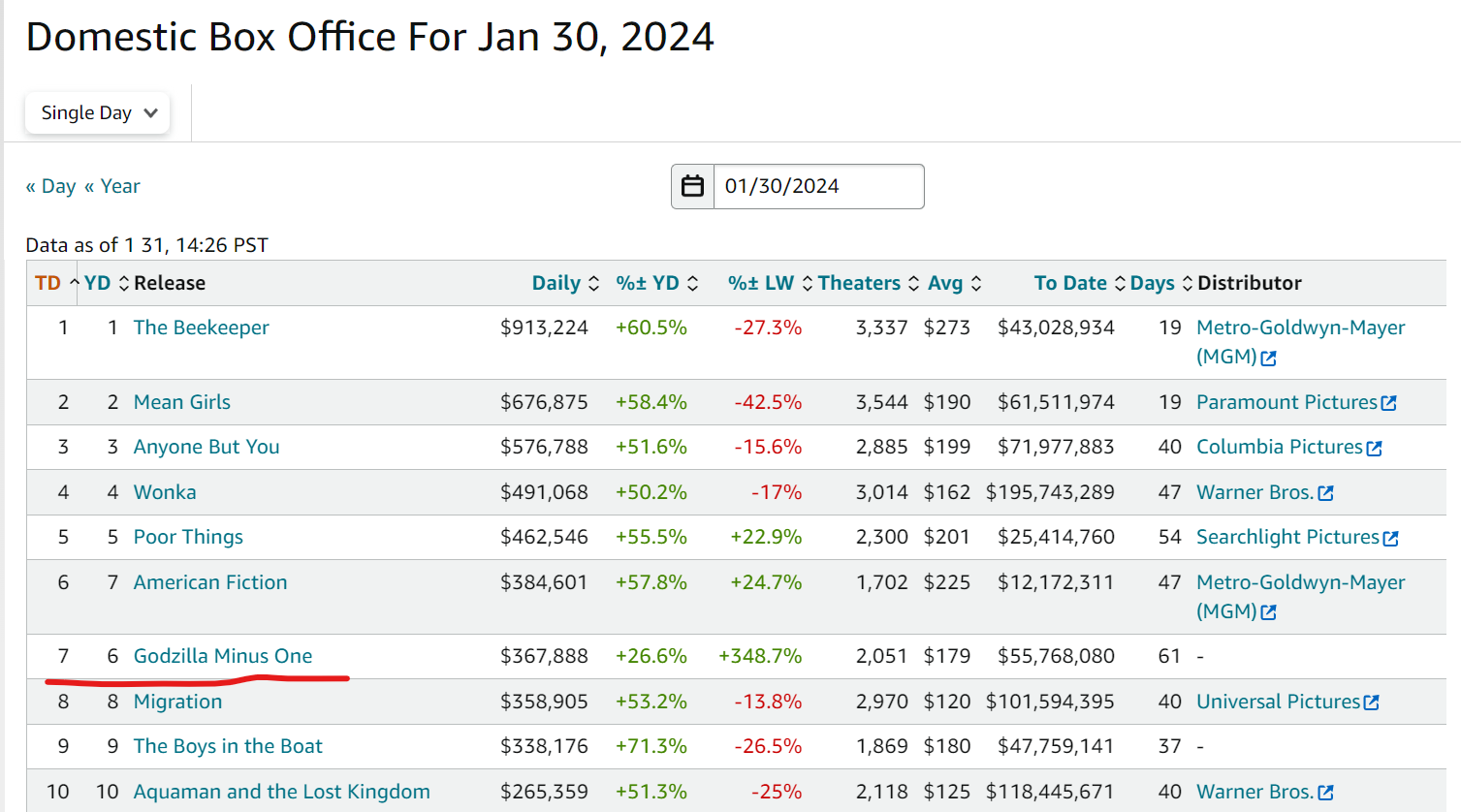
Task: Go to the previous Day link
Action: [x=51, y=186]
